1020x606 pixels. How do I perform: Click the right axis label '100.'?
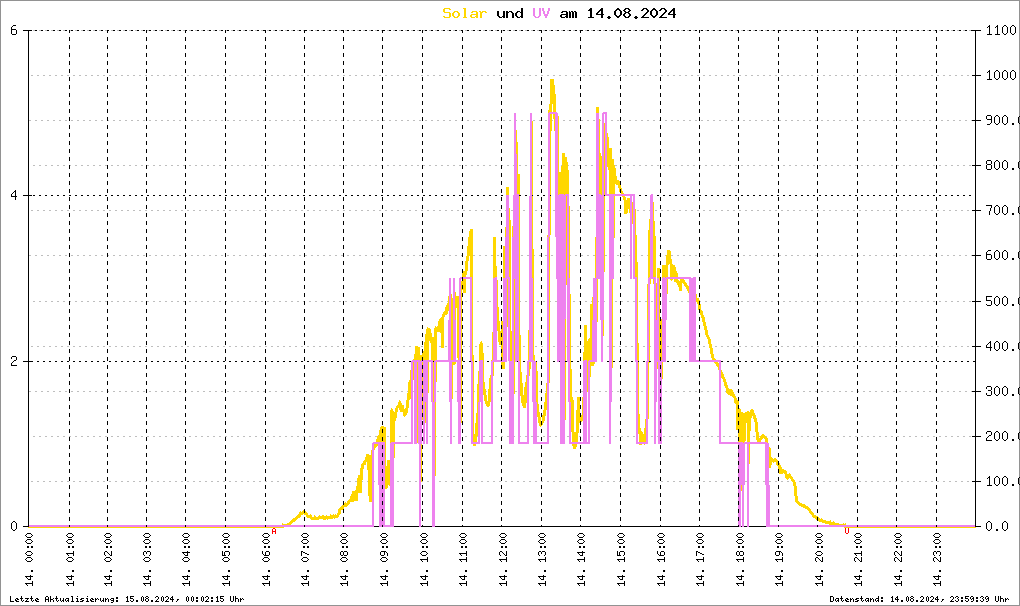(1002, 481)
